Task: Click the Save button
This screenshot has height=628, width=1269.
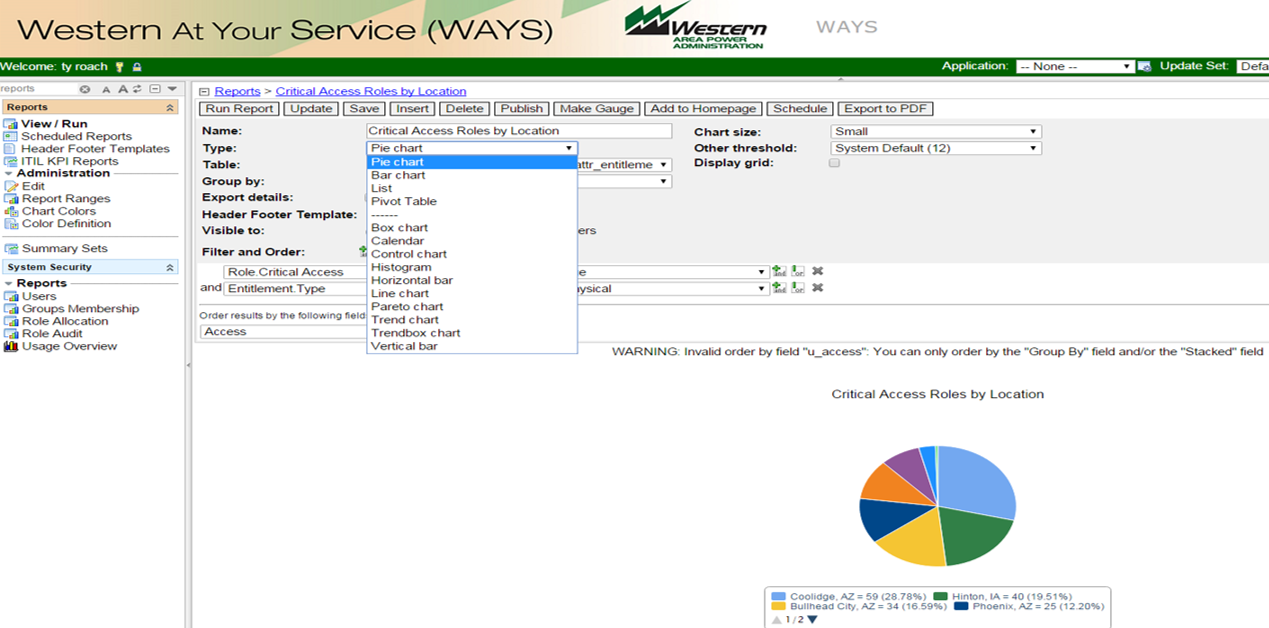Action: [364, 109]
